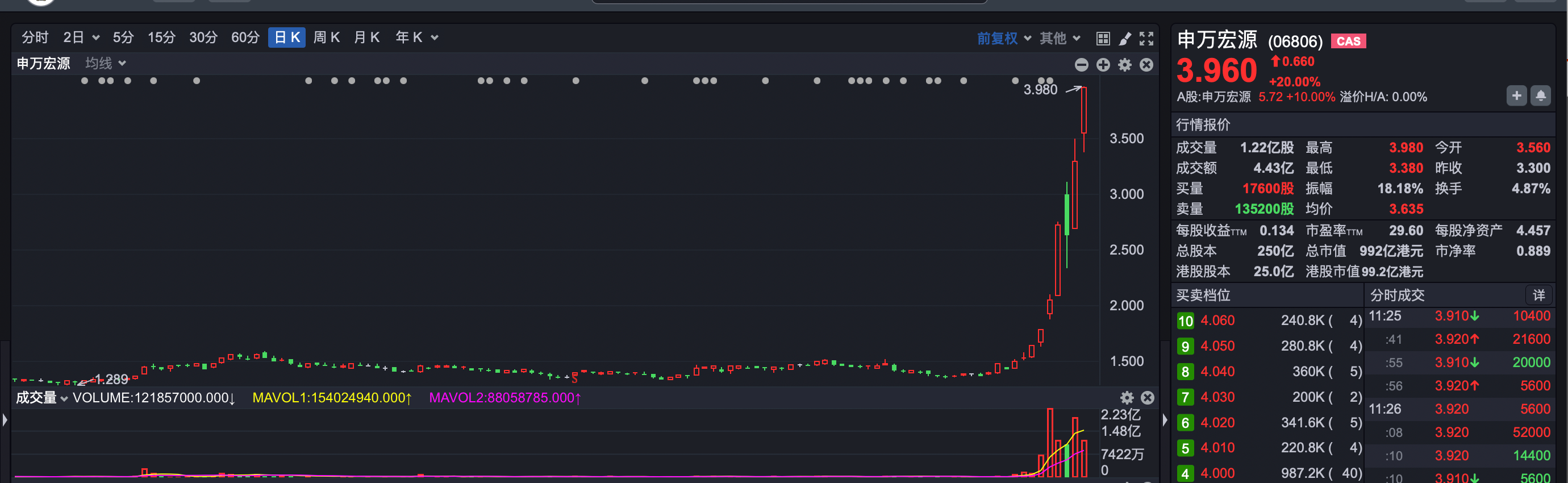Switch to the 周K tab
The image size is (1568, 483).
click(326, 38)
